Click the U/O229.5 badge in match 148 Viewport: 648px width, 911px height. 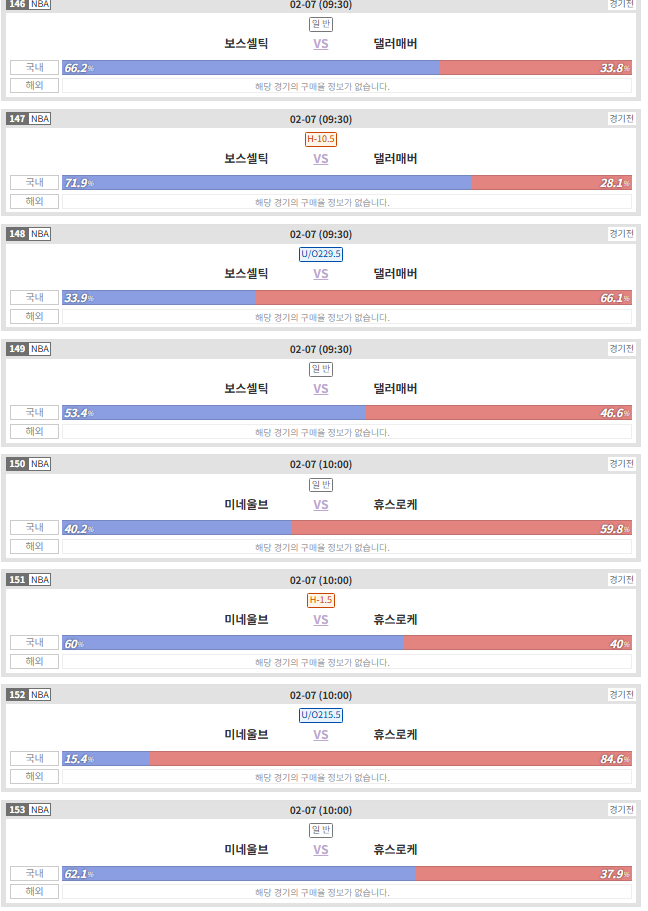coord(321,254)
